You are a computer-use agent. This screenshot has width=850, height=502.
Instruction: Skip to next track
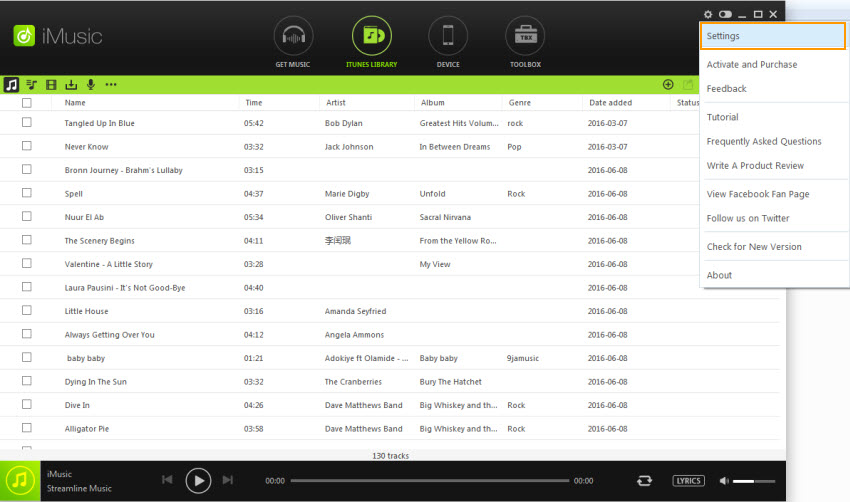[x=228, y=480]
